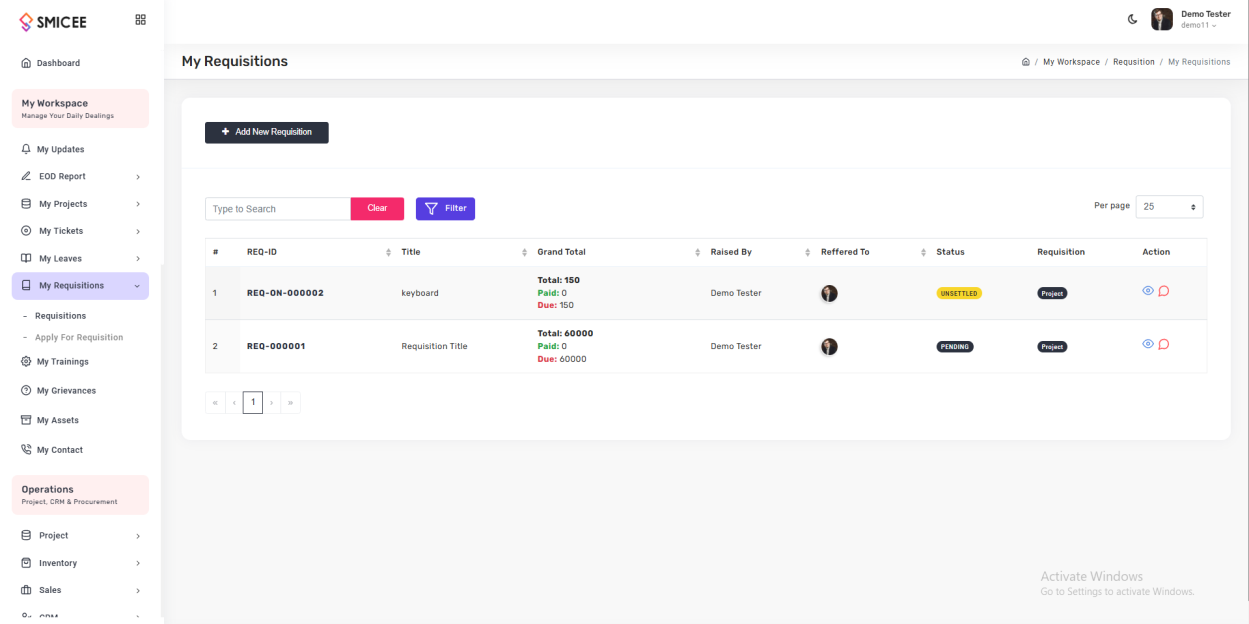Expand My Leaves menu
1249x624 pixels.
pyautogui.click(x=80, y=258)
